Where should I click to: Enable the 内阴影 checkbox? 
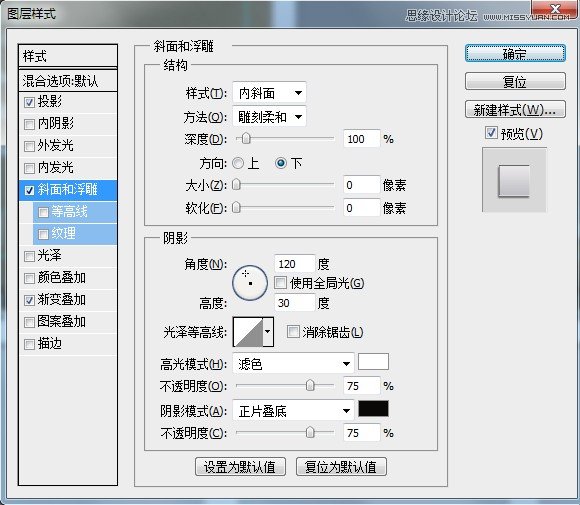point(29,124)
